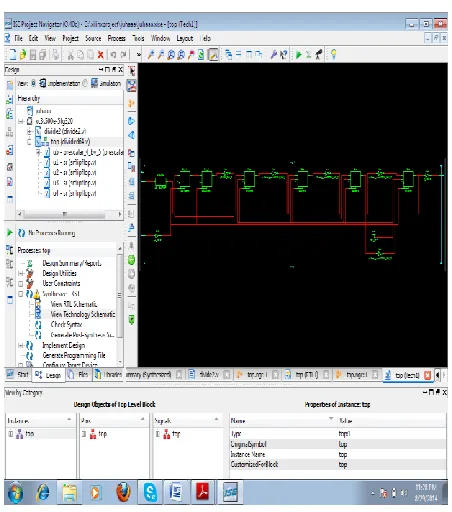Click the red Delete X toolbar icon
This screenshot has width=452, height=512.
point(100,55)
